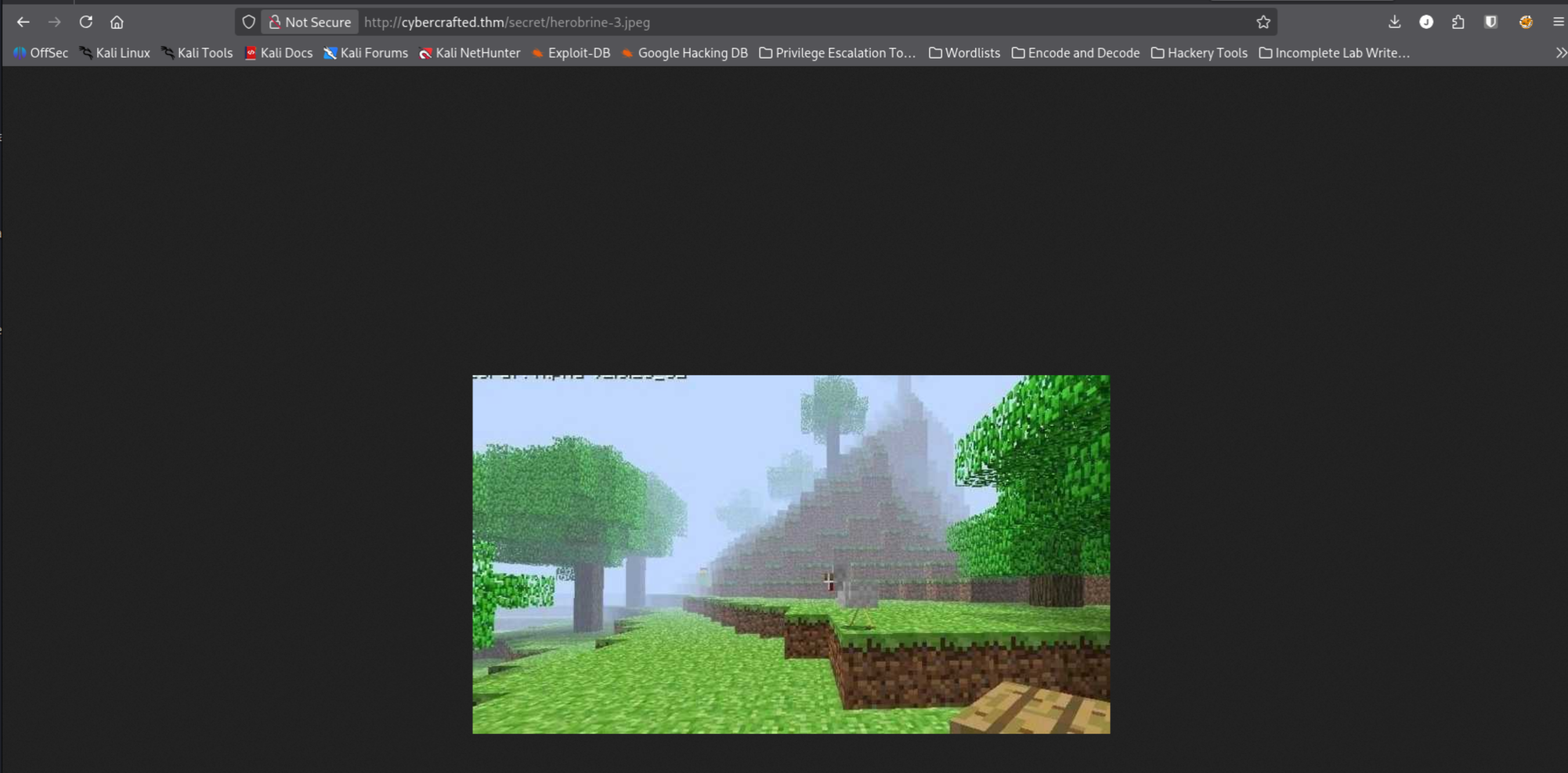Click the herobrine-3 Minecraft image
Screen dimensions: 1568x773
792,554
